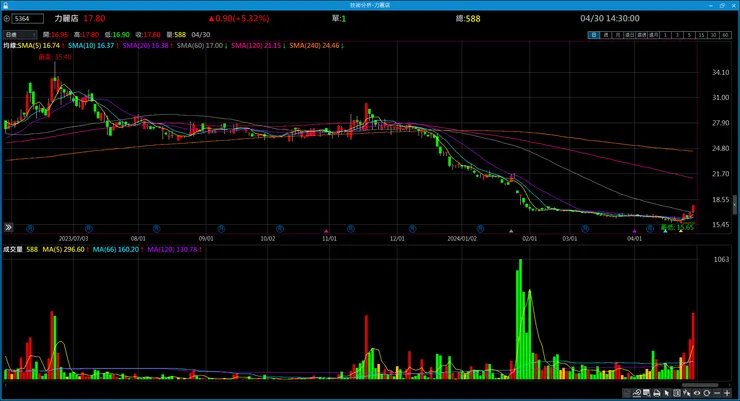Image resolution: width=740 pixels, height=401 pixels.
Task: Click the volume MA(5) 296.60 label
Action: (66, 250)
